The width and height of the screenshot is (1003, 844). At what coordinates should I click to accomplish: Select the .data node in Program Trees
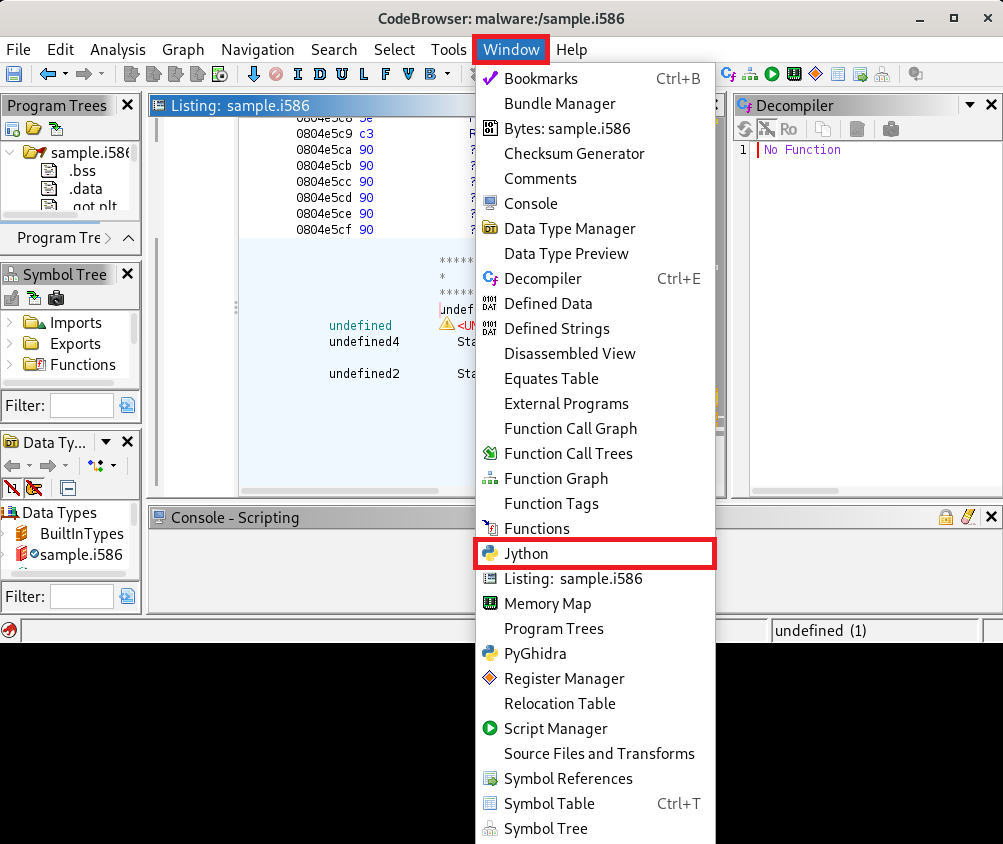[85, 188]
